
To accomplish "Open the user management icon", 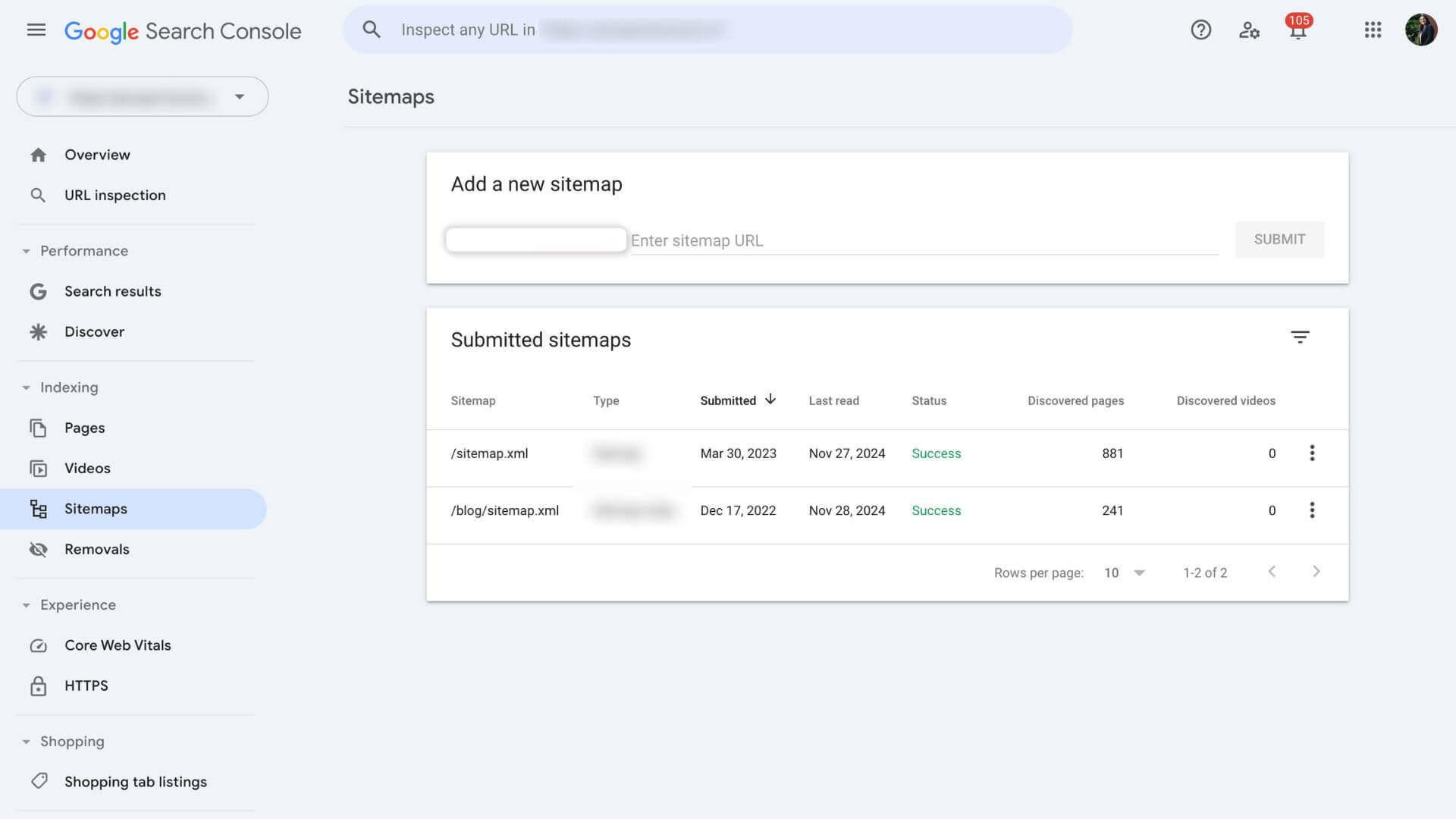I will point(1249,30).
